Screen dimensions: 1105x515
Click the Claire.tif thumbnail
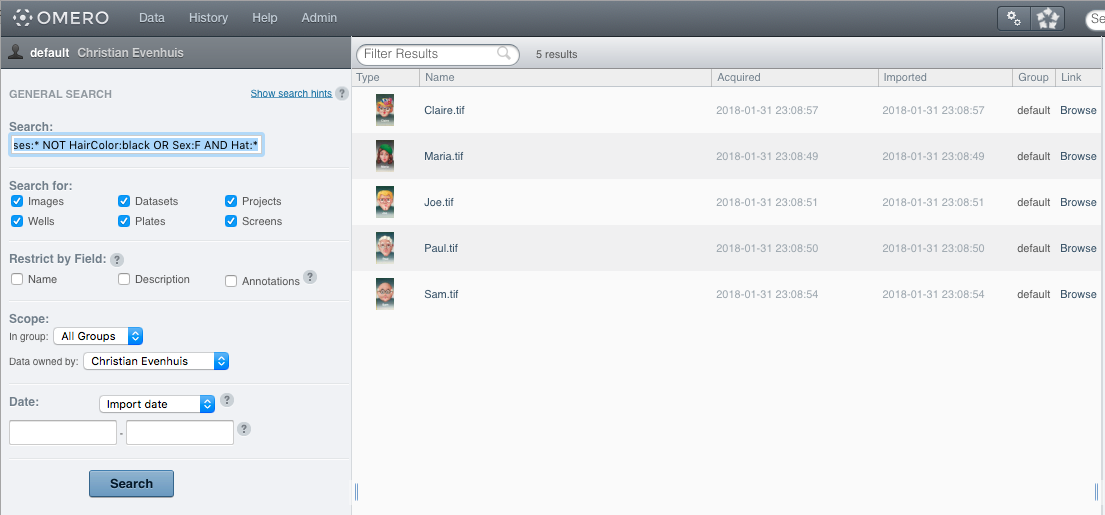385,110
